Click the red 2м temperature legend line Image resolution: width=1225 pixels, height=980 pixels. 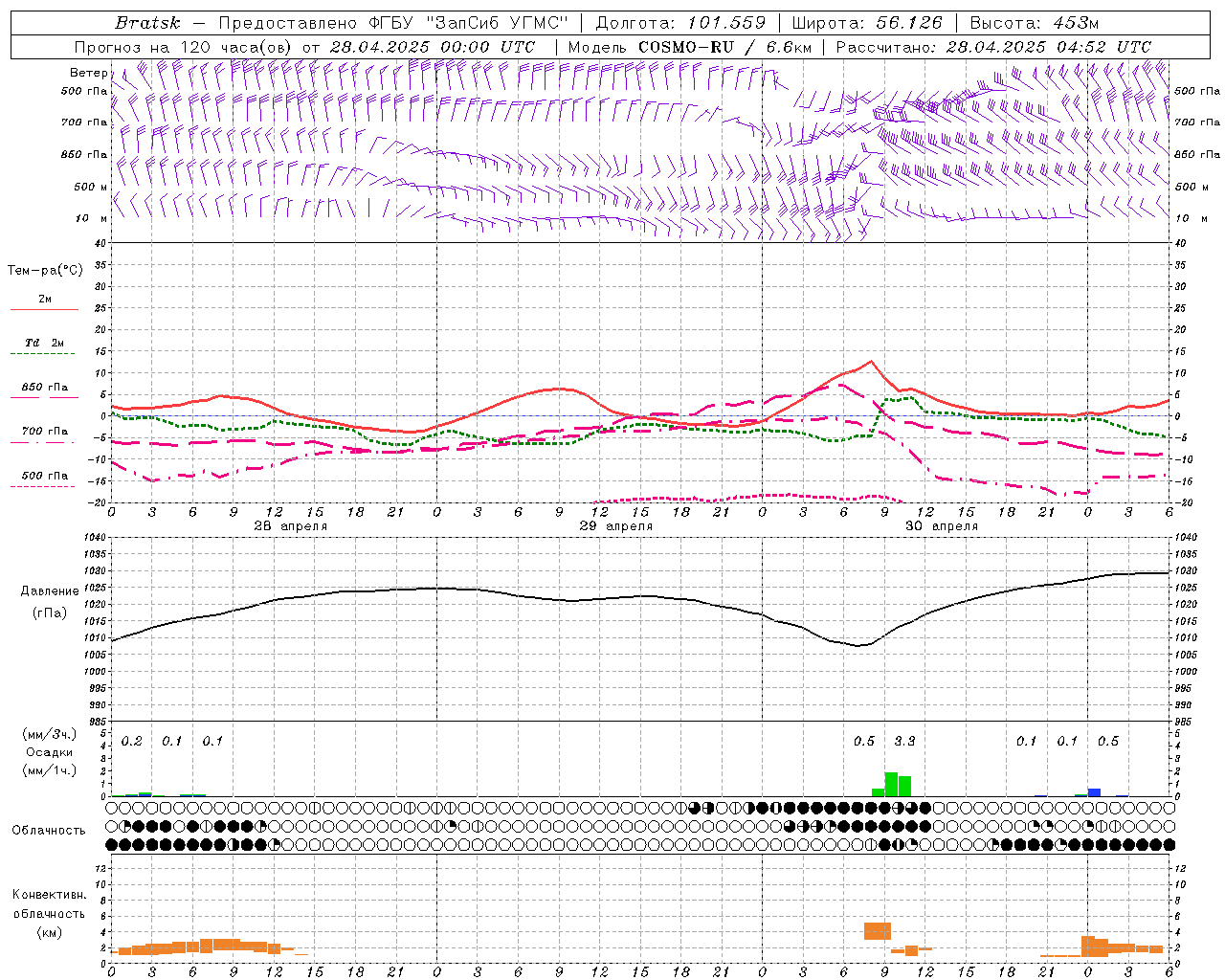pyautogui.click(x=44, y=310)
